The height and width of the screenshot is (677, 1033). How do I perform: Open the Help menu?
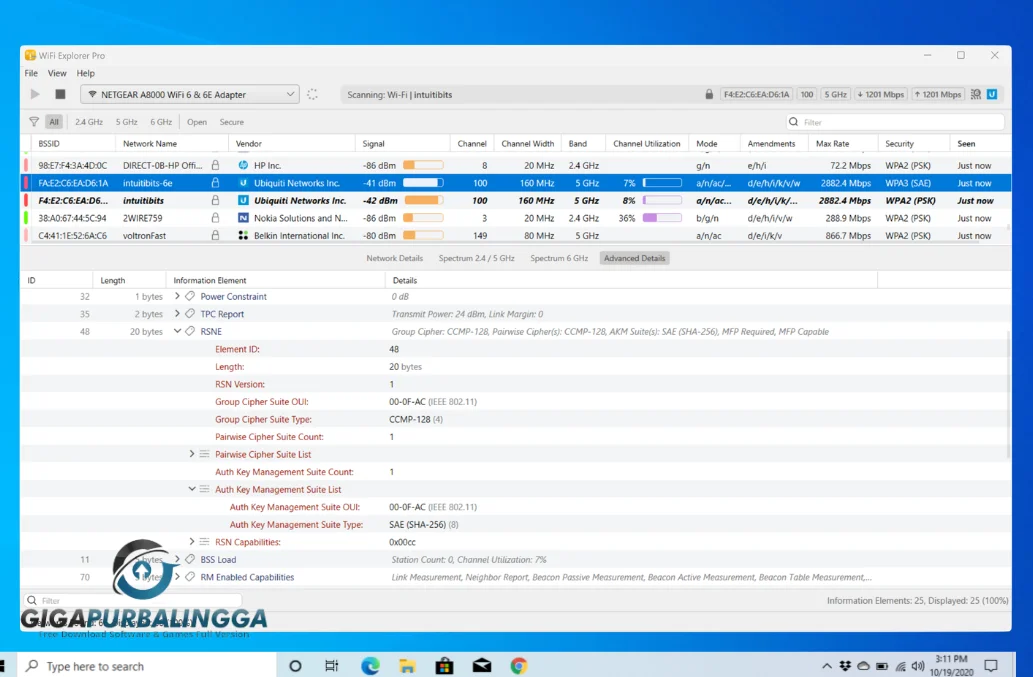[x=85, y=73]
